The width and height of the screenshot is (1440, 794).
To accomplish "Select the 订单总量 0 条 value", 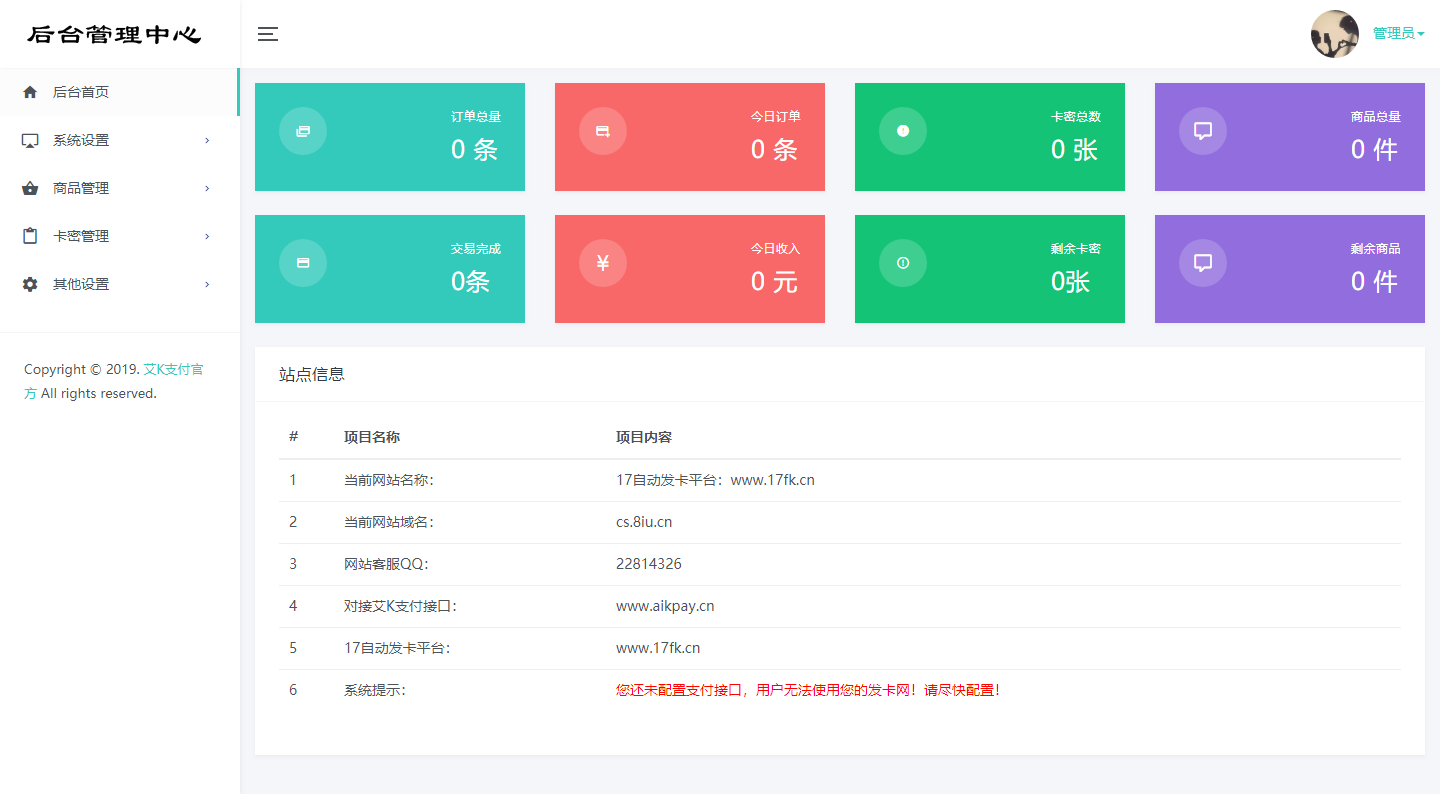I will tap(474, 150).
